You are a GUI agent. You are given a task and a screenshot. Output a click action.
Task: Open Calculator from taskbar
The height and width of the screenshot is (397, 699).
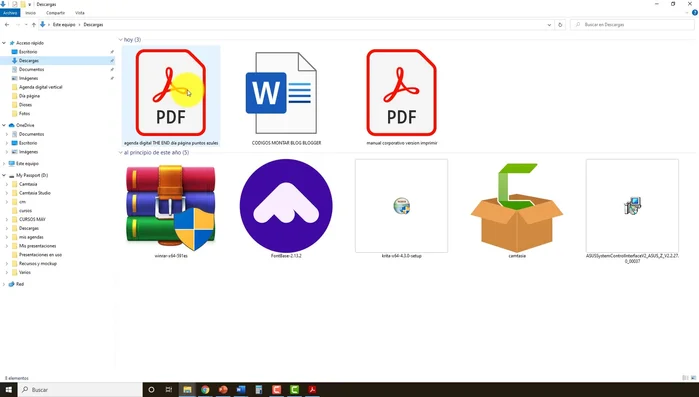pos(259,389)
